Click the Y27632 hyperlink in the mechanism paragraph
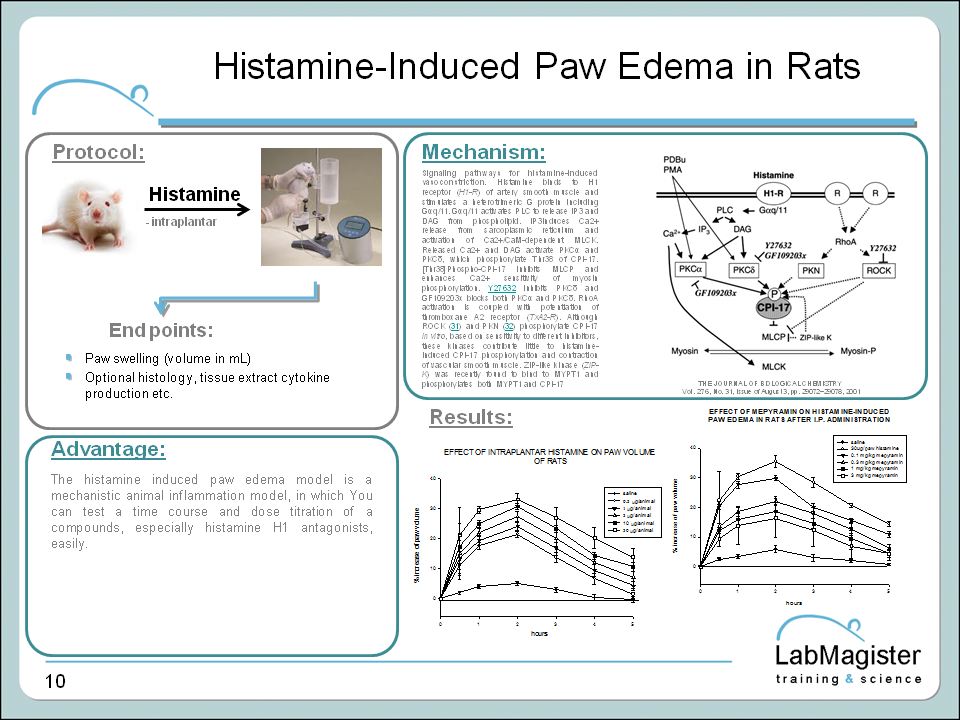 [501, 288]
